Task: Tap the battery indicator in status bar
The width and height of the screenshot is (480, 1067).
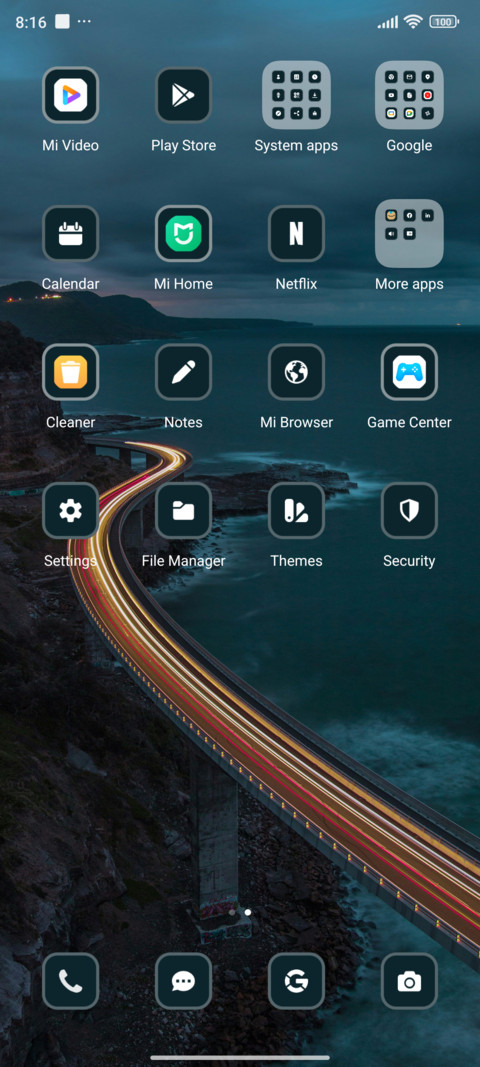Action: coord(444,22)
